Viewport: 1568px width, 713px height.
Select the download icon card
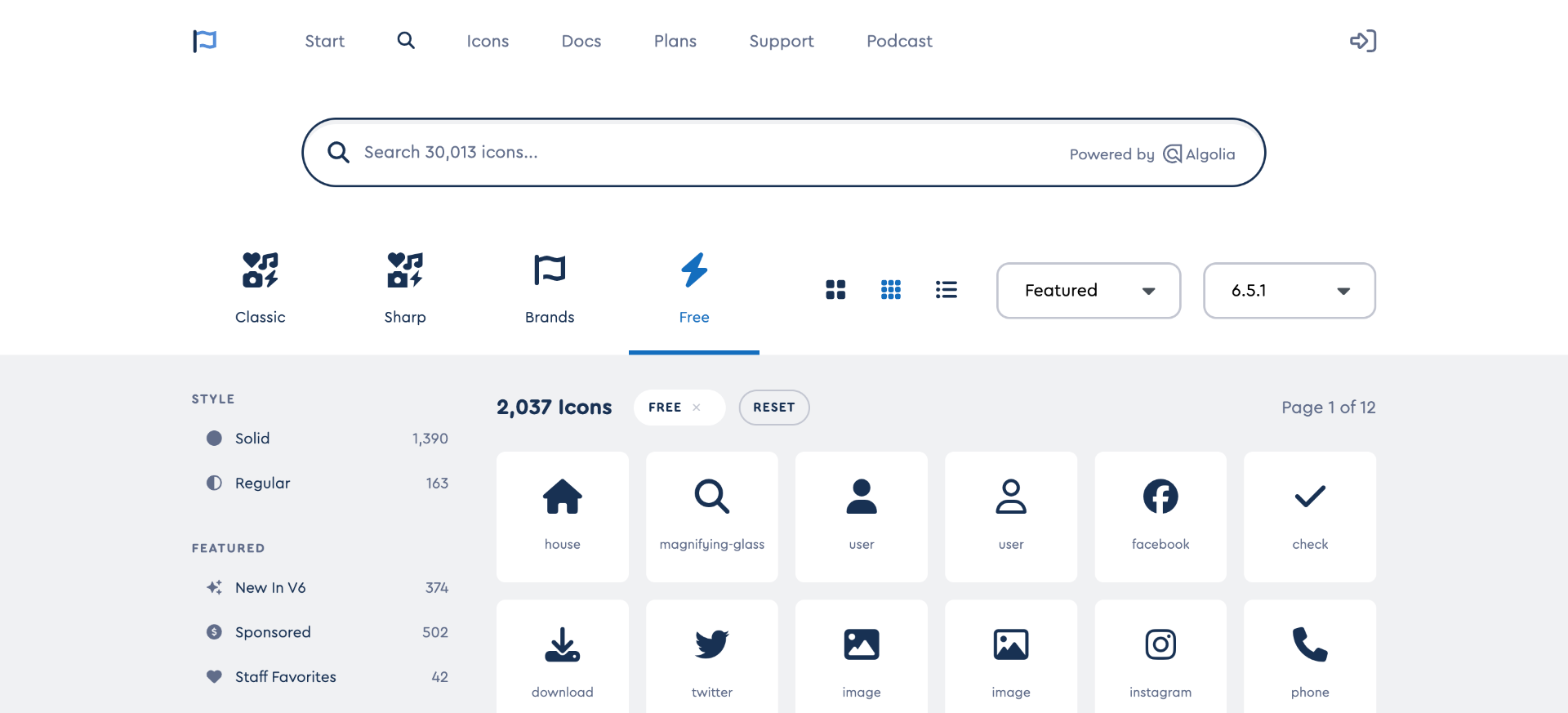tap(563, 657)
